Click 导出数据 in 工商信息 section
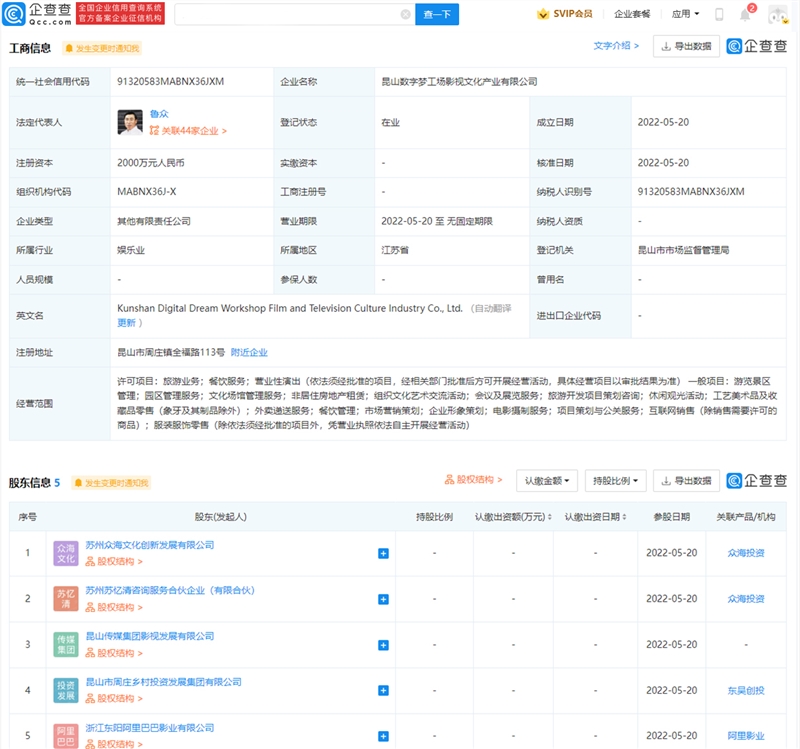The height and width of the screenshot is (749, 800). [686, 46]
